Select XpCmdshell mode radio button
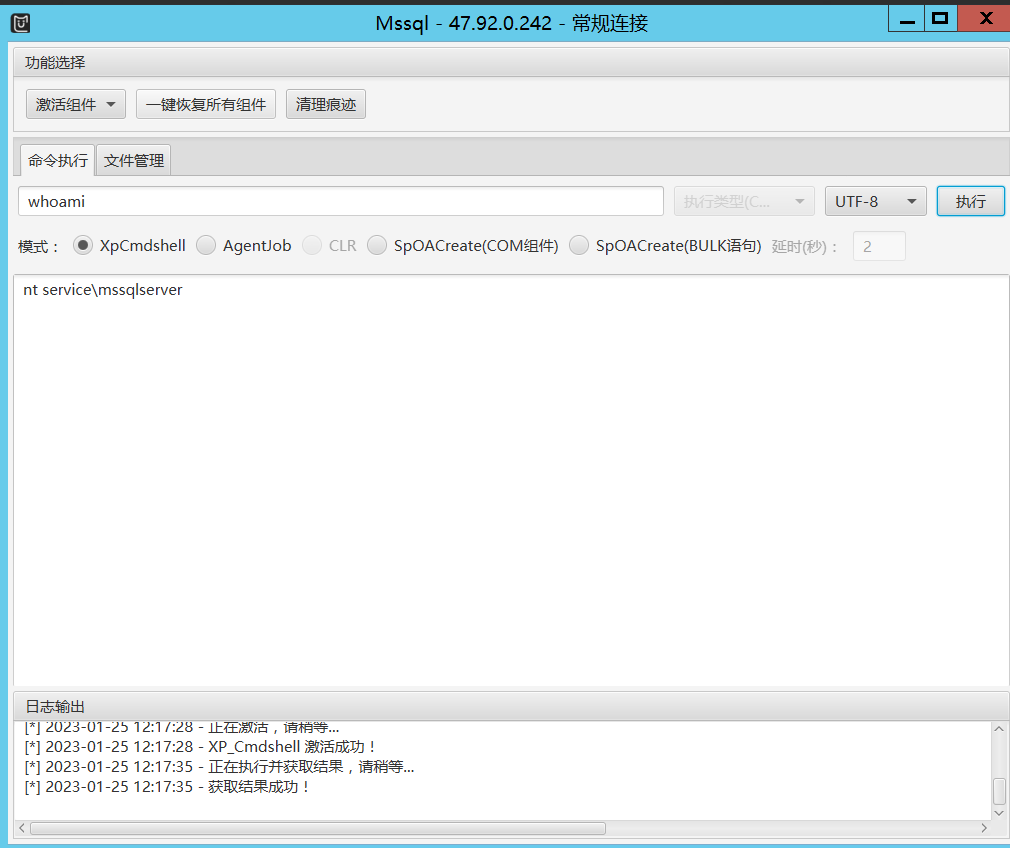Viewport: 1010px width, 848px height. (x=82, y=246)
